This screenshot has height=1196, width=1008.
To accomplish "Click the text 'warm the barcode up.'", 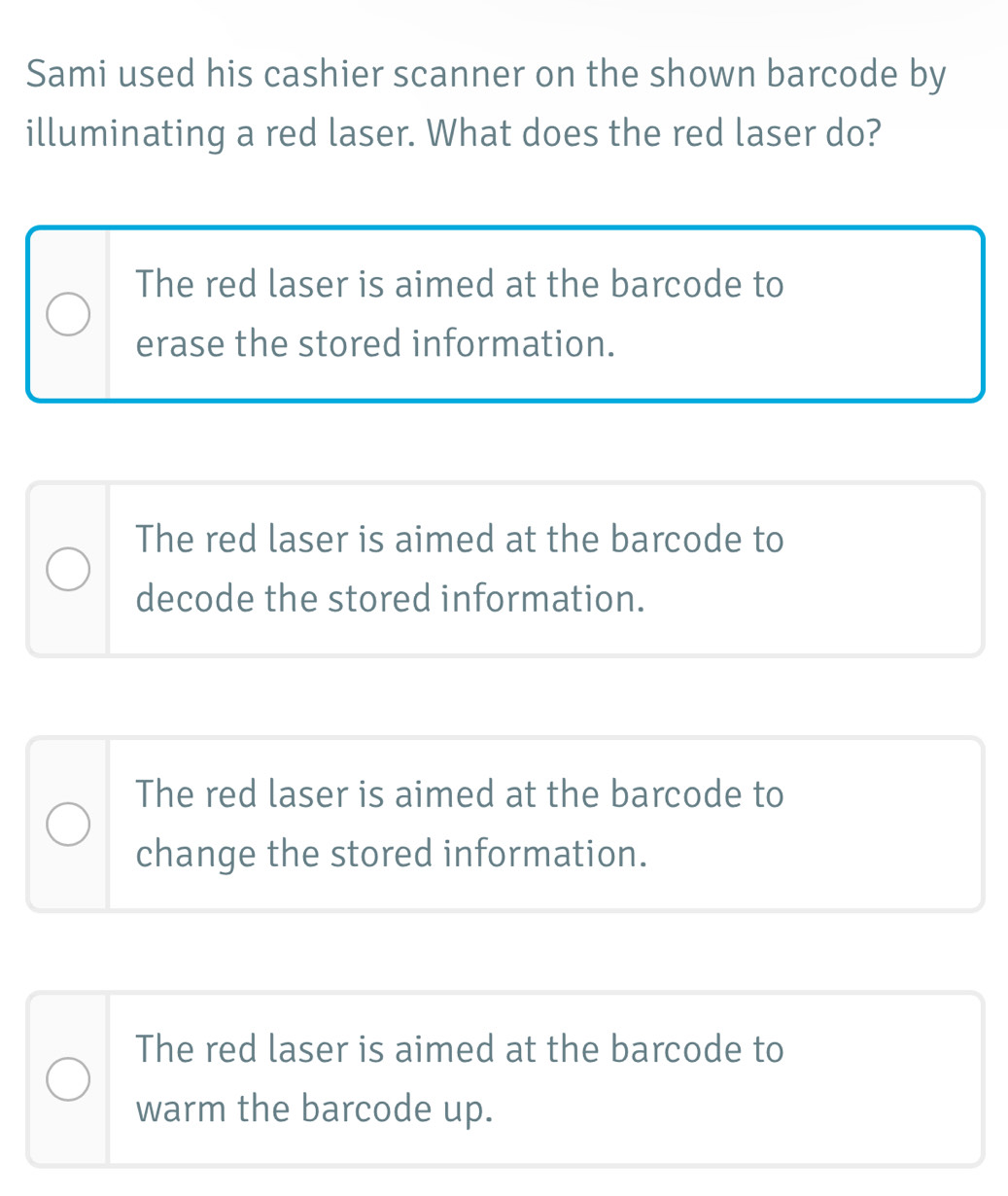I will pyautogui.click(x=315, y=1109).
